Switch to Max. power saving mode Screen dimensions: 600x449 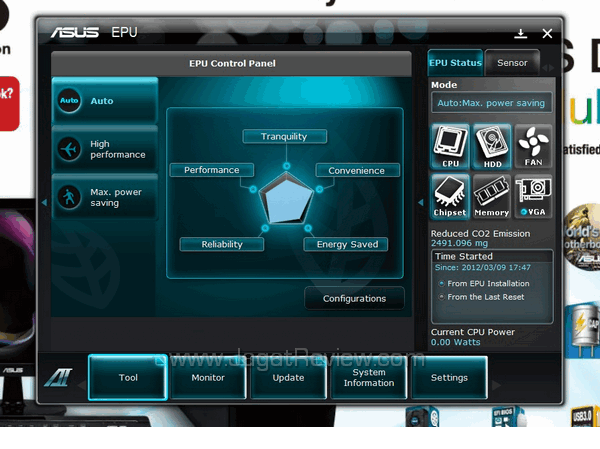[x=105, y=197]
